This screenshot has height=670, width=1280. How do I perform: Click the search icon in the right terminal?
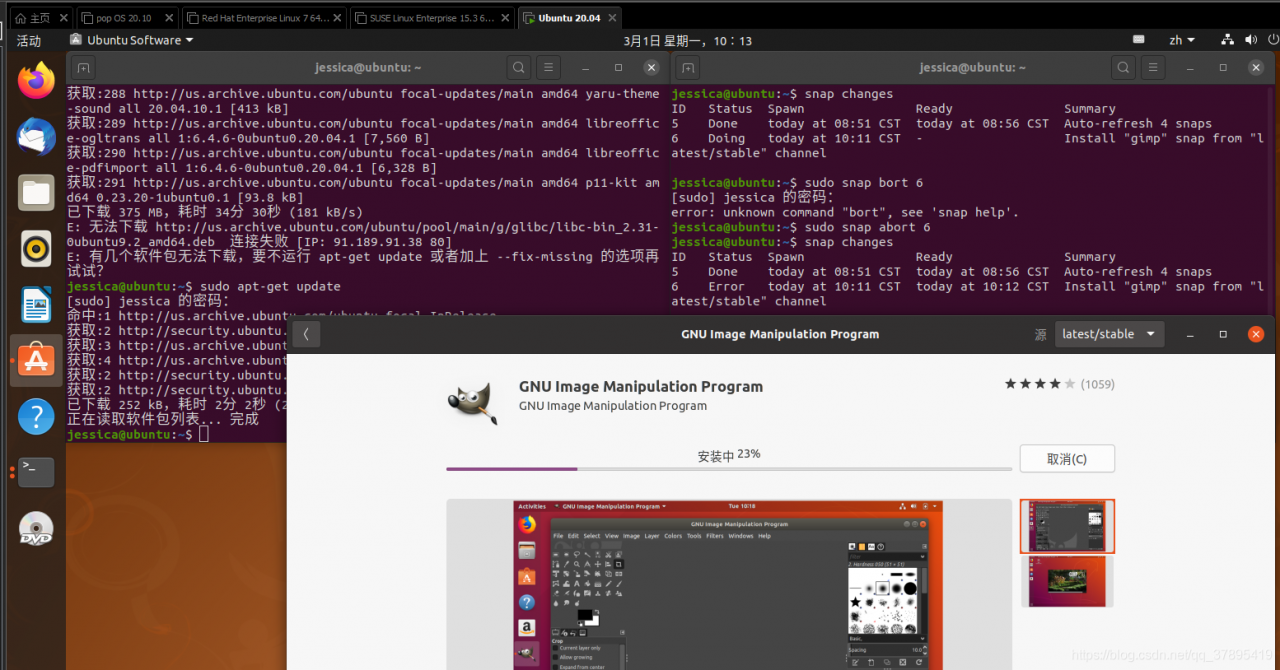click(1123, 68)
